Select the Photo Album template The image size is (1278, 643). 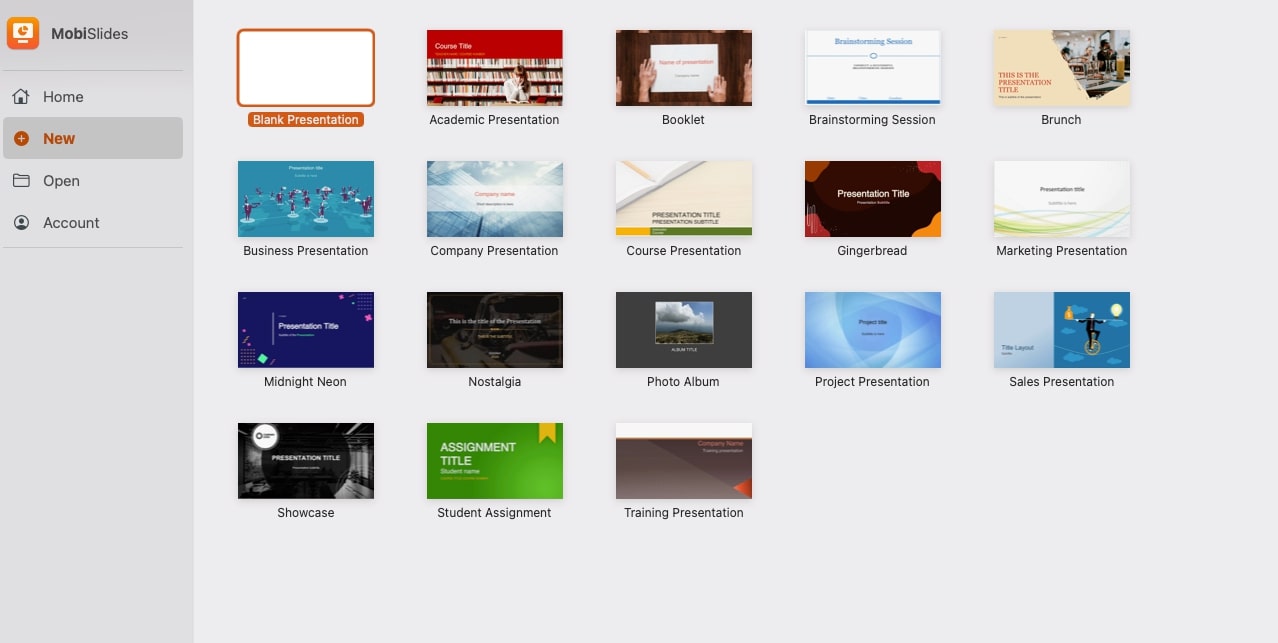click(x=683, y=330)
